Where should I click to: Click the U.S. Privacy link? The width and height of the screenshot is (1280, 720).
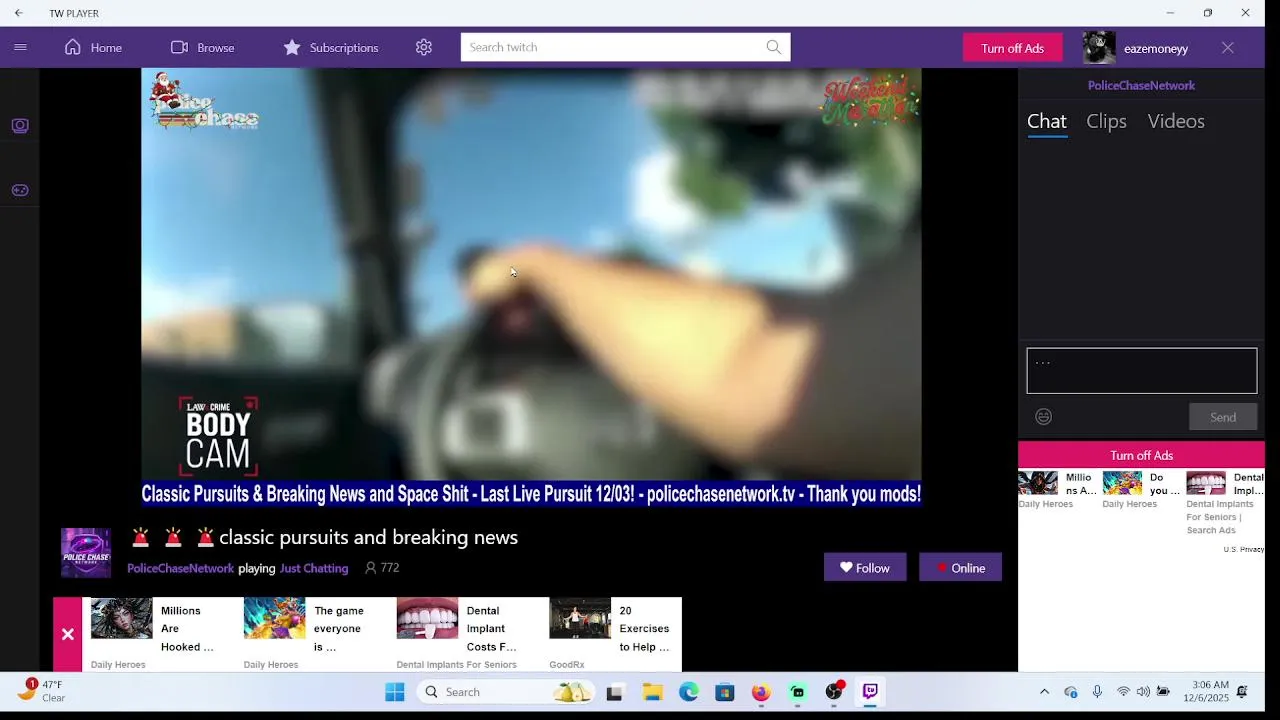1244,549
